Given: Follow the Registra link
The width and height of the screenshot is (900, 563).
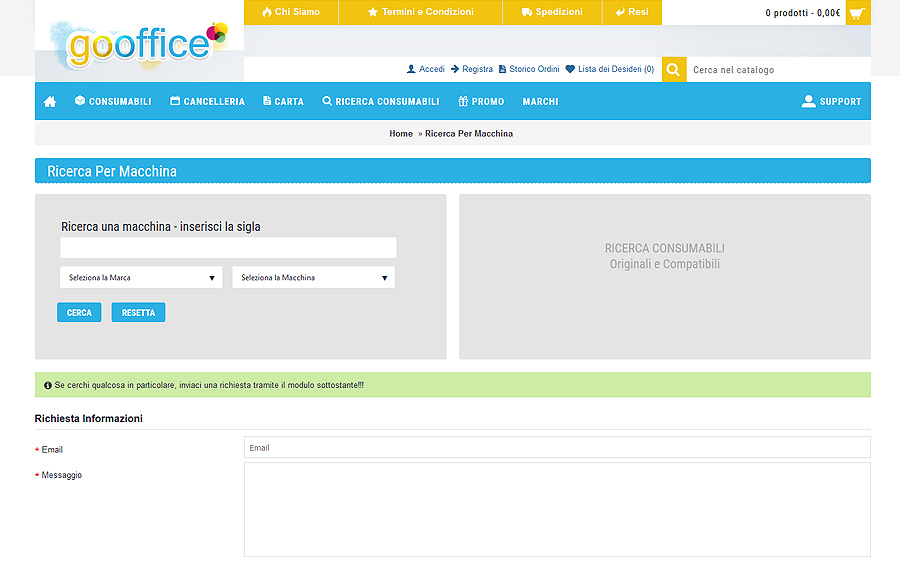Looking at the screenshot, I should coord(478,69).
